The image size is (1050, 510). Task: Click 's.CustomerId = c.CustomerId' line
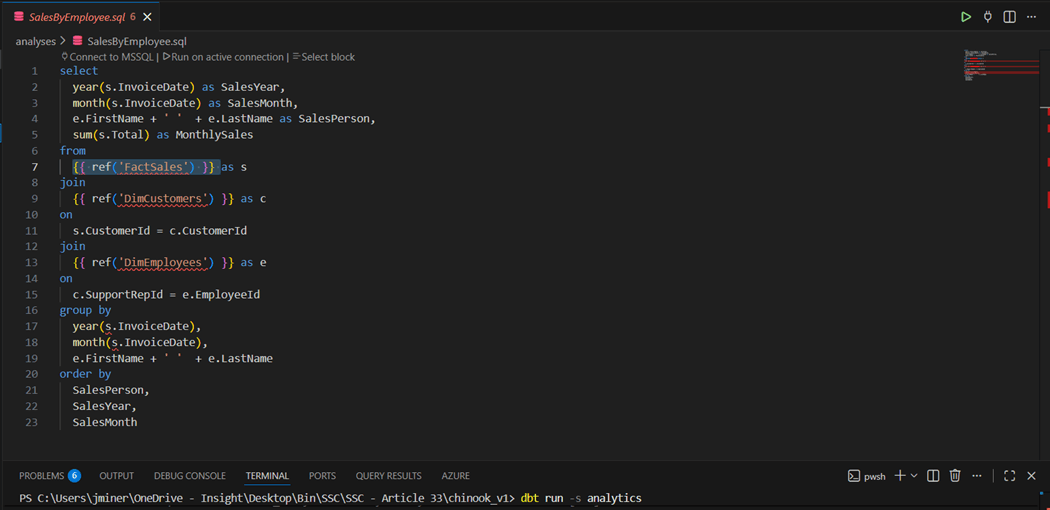click(160, 231)
